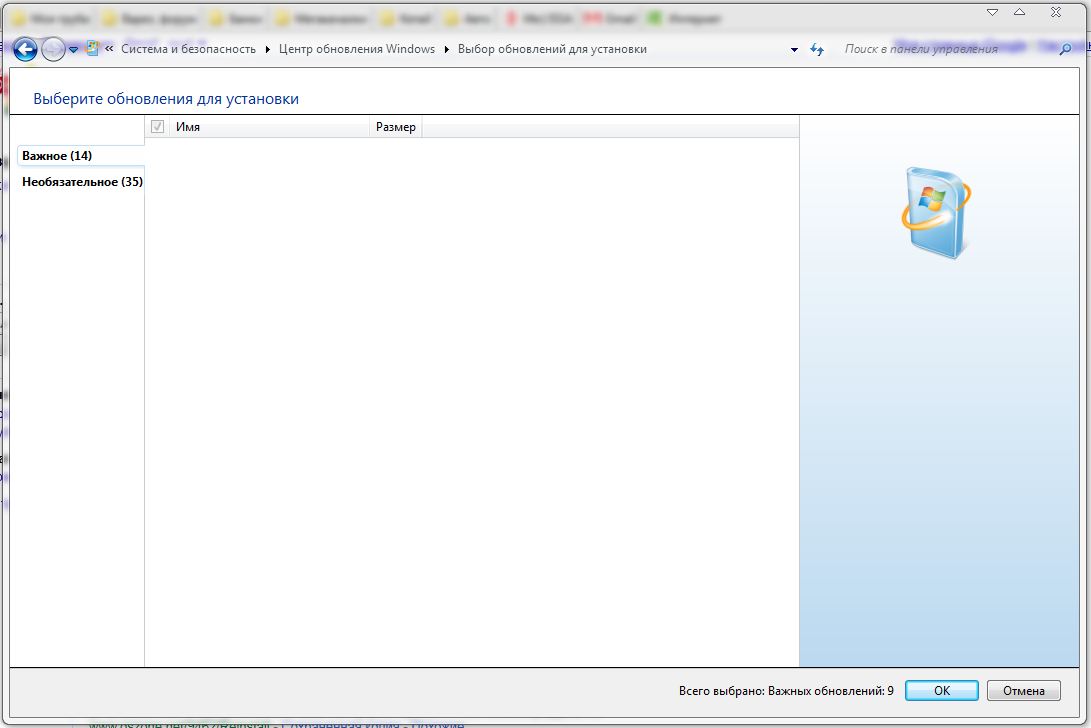Image resolution: width=1091 pixels, height=728 pixels.
Task: Switch to the Необязательное (35) category
Action: click(x=82, y=182)
